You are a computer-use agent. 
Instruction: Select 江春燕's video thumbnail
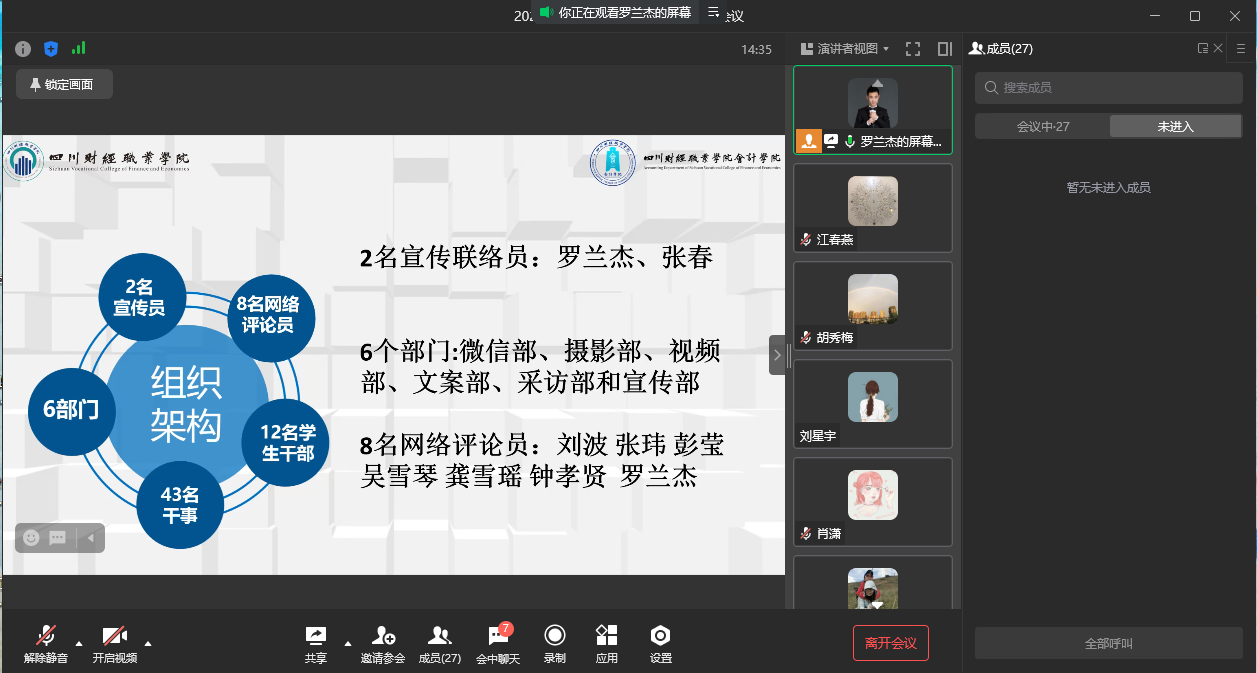pyautogui.click(x=873, y=208)
